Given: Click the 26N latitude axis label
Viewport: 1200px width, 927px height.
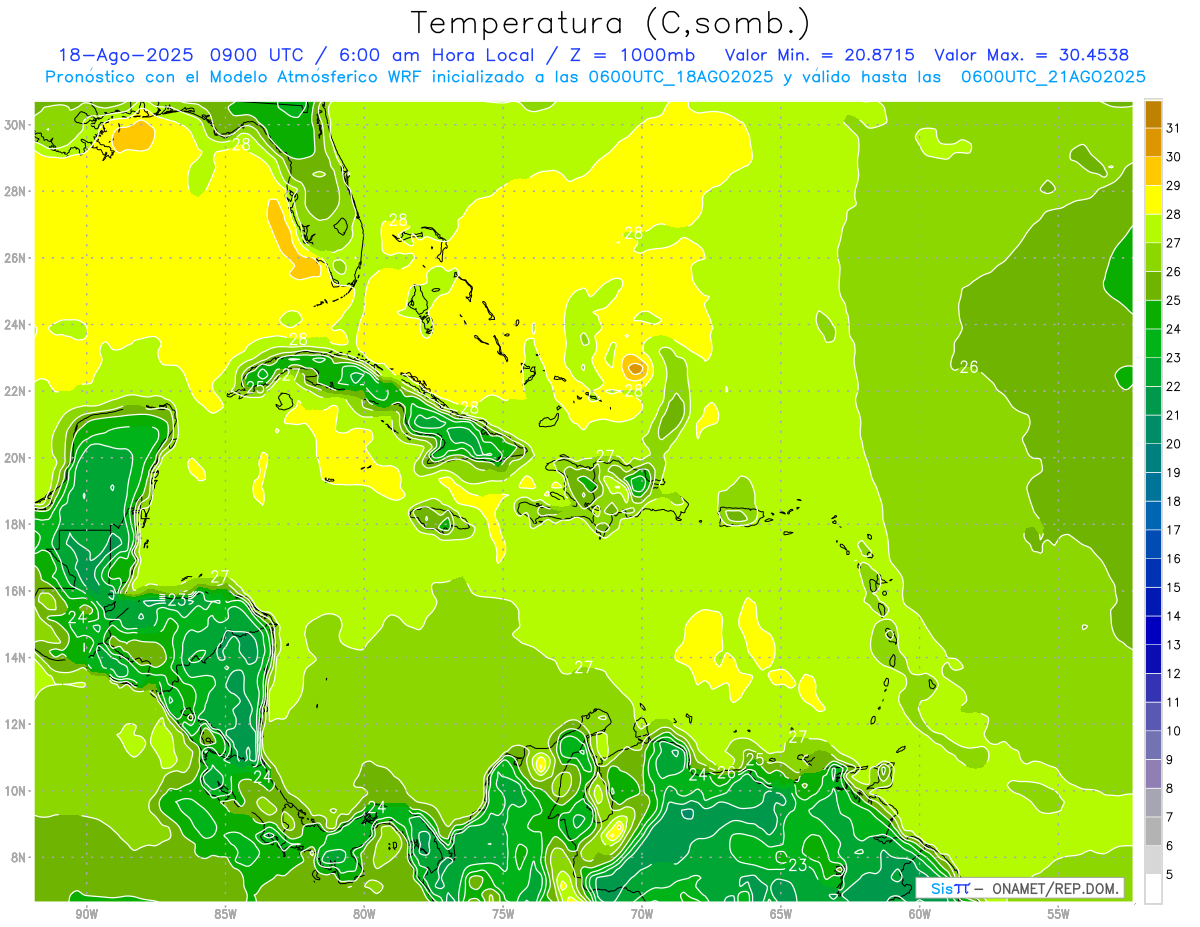Looking at the screenshot, I should 14,258.
